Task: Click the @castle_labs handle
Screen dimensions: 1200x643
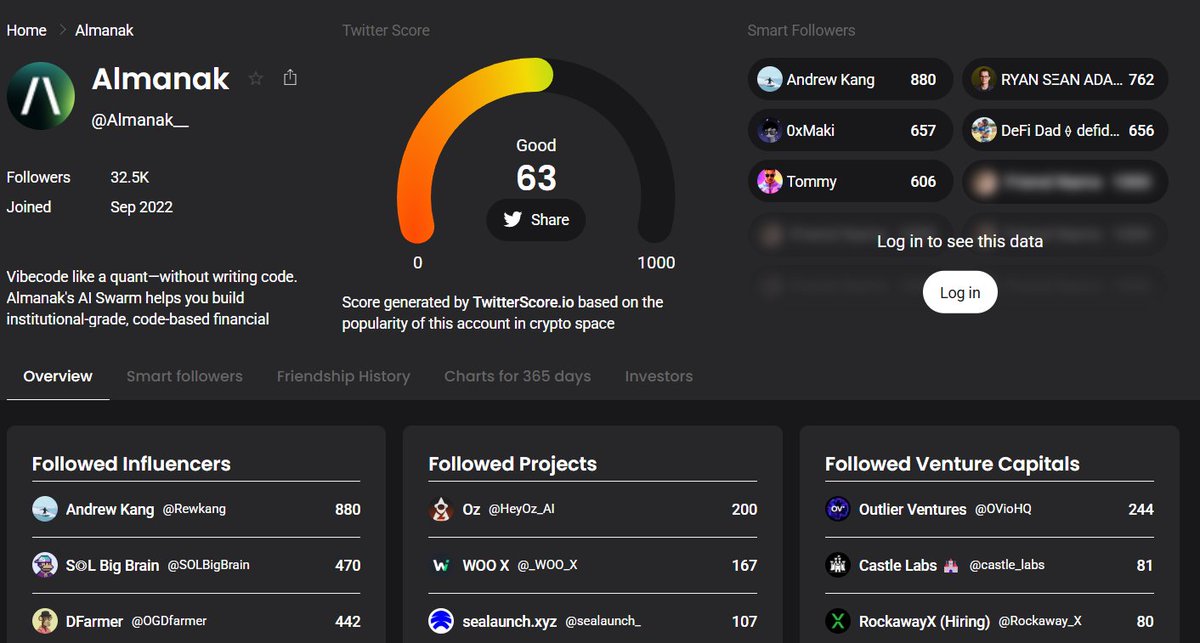Action: tap(1007, 565)
